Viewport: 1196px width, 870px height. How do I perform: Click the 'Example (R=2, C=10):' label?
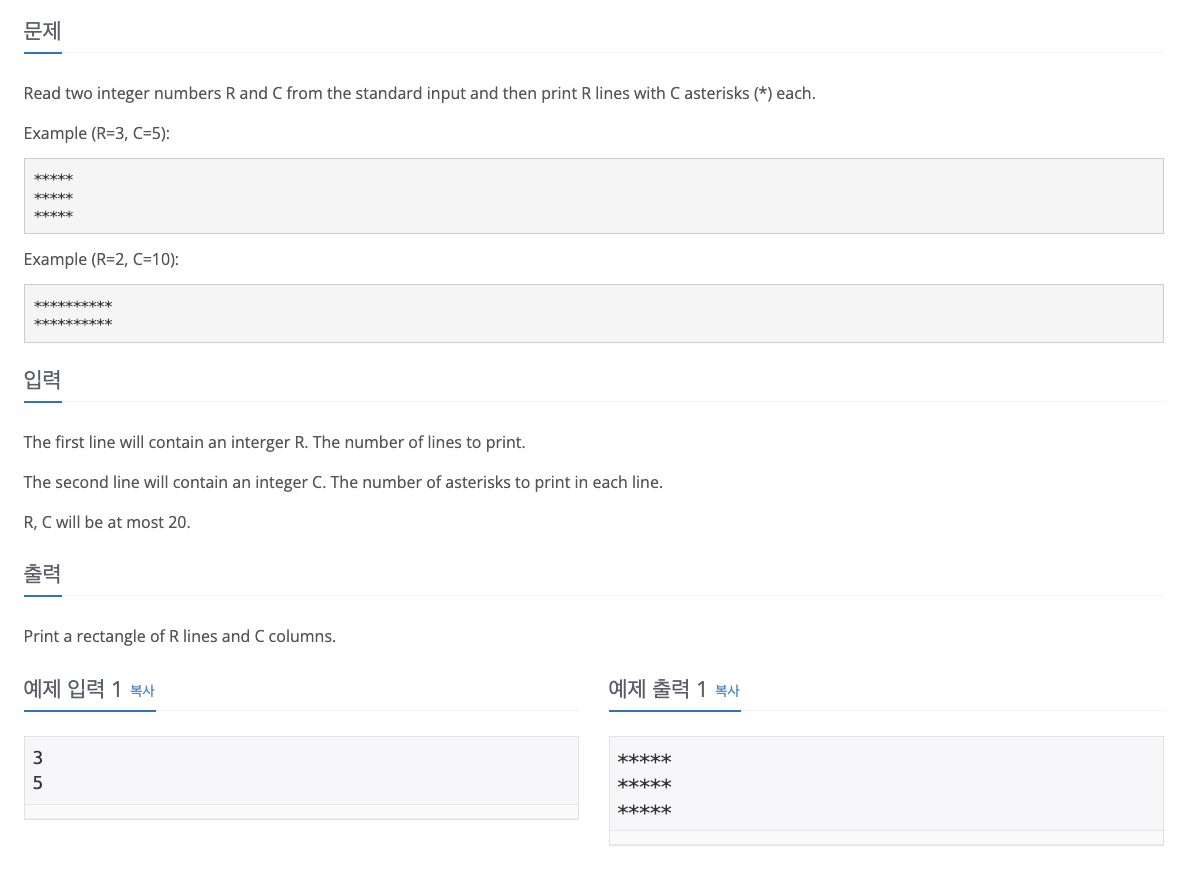coord(101,259)
